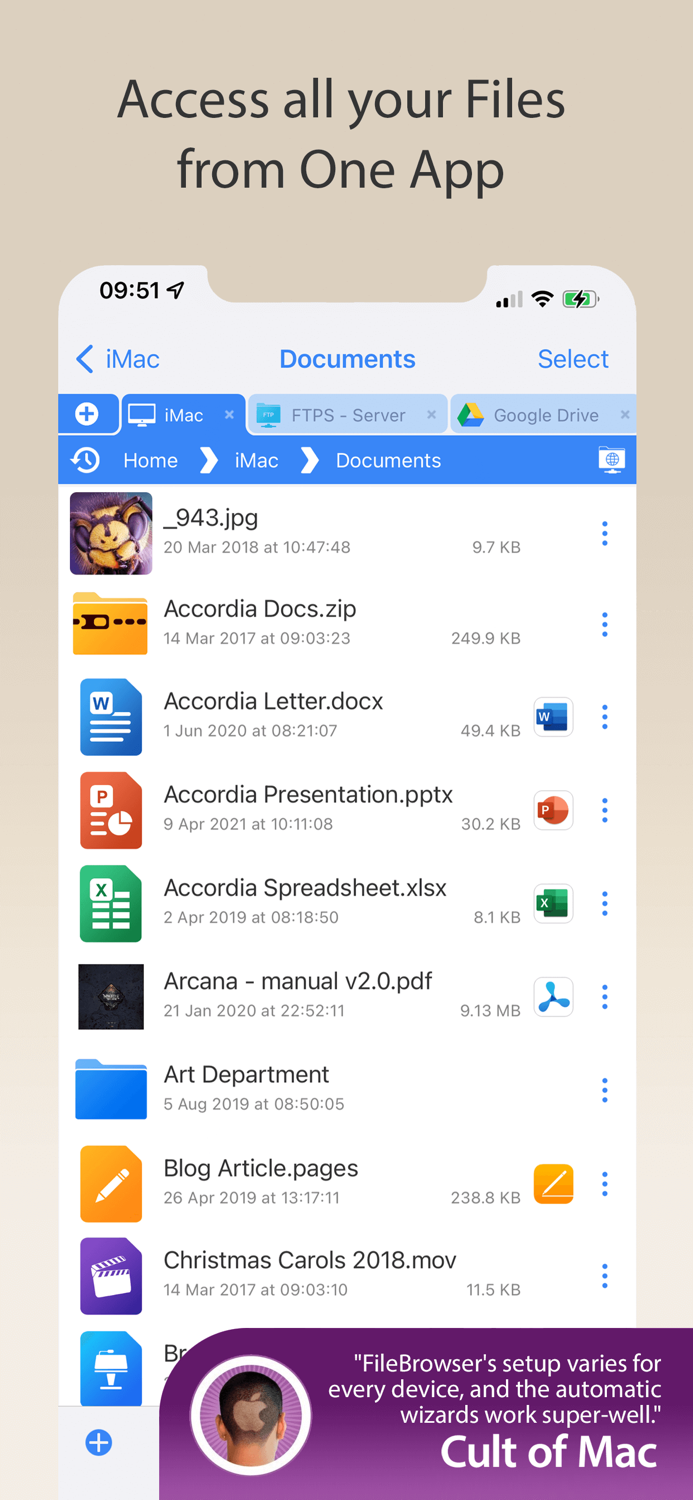Close the iMac tab
This screenshot has width=693, height=1500.
(229, 414)
